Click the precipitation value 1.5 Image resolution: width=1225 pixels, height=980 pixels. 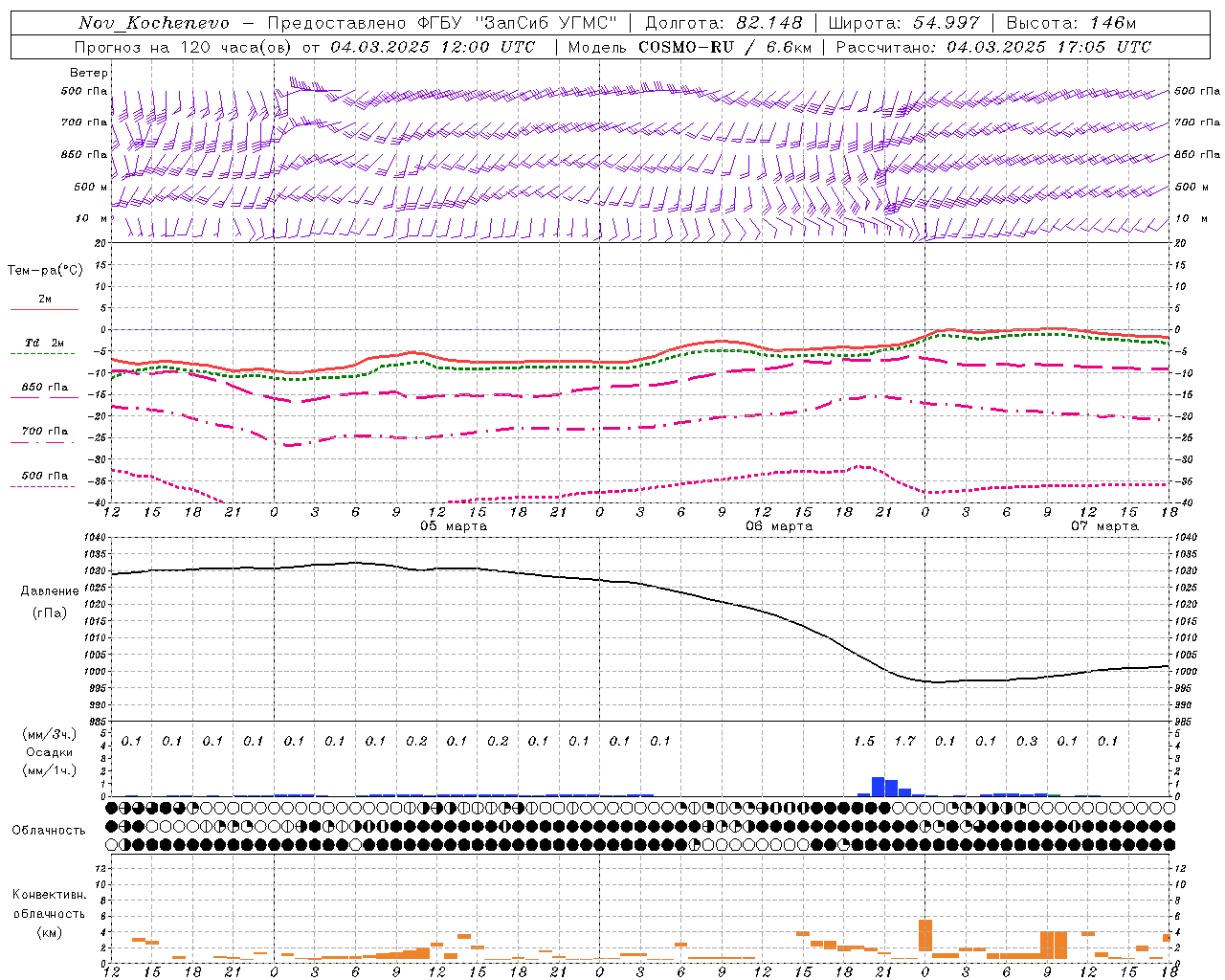coord(864,741)
